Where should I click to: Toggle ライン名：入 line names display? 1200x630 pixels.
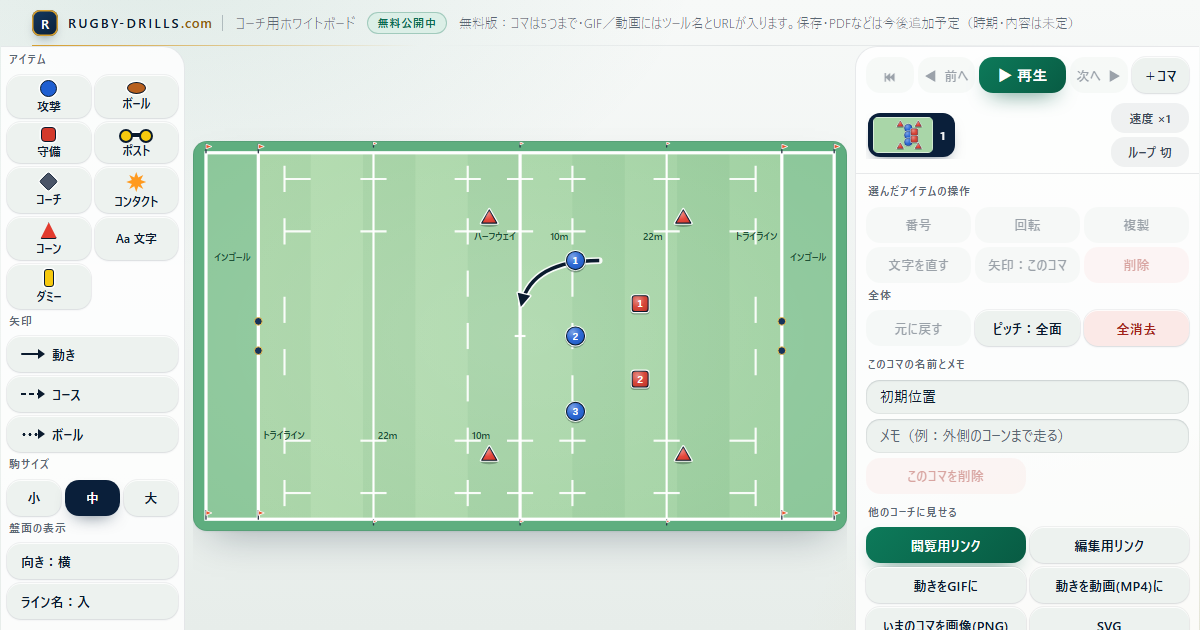point(93,602)
